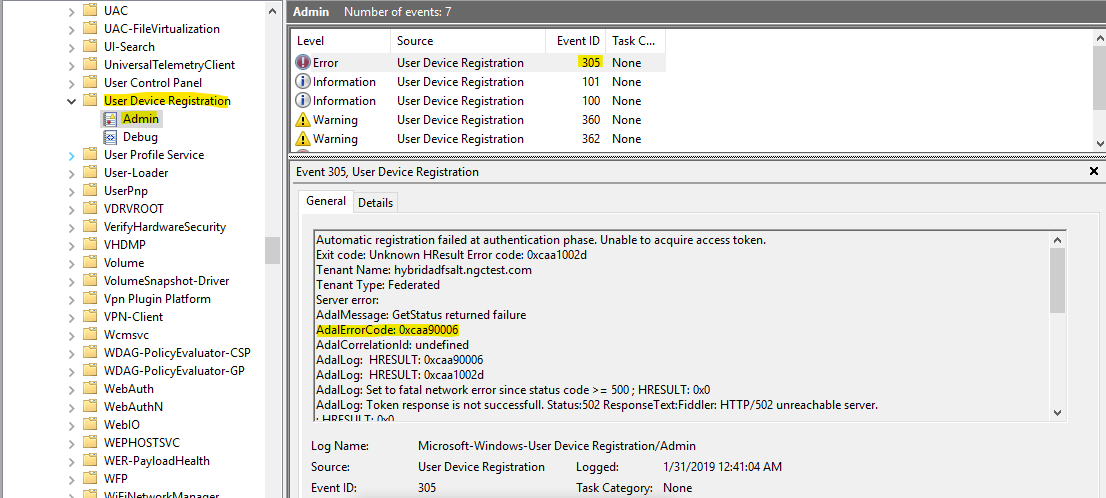The image size is (1106, 498).
Task: Expand the UAC folder node
Action: pos(72,11)
